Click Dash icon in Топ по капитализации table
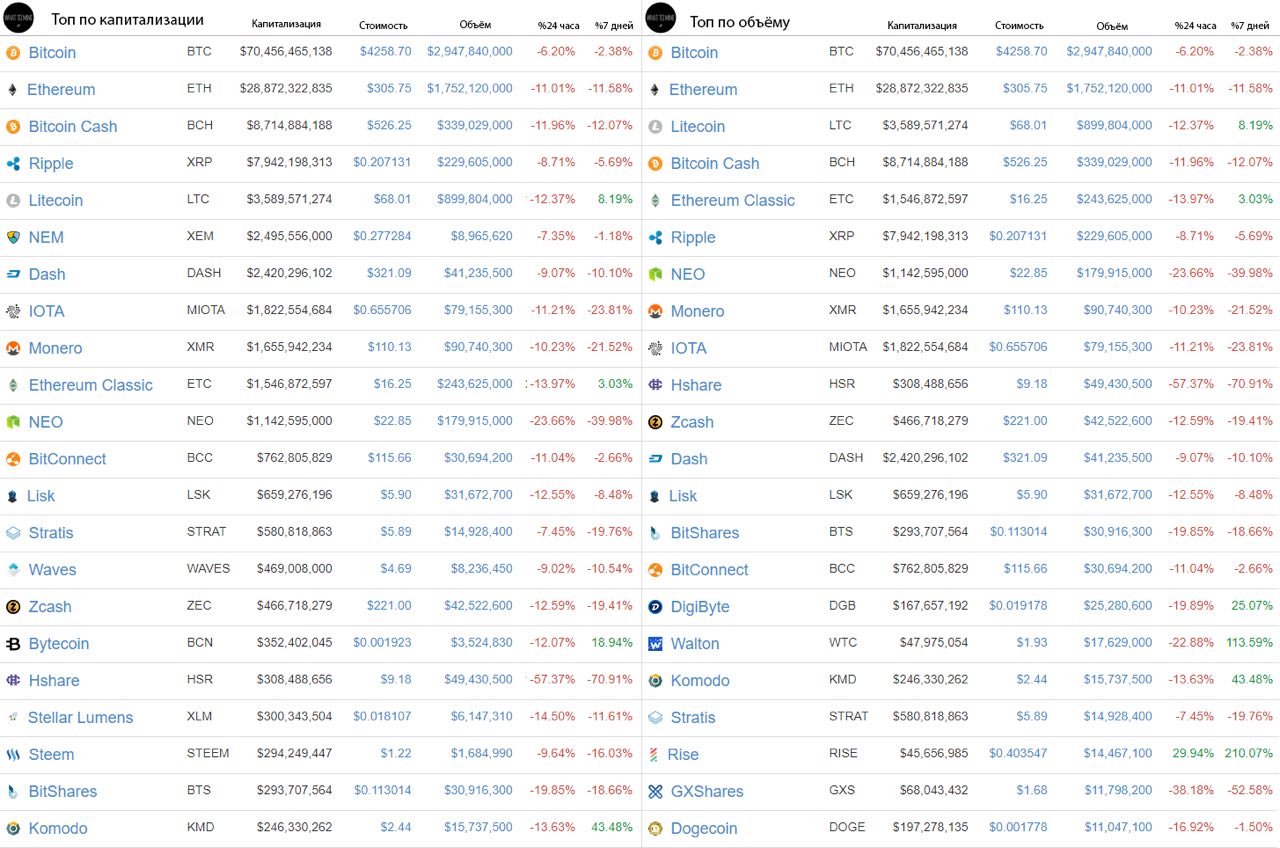Screen dimensions: 1280x848 pos(13,274)
